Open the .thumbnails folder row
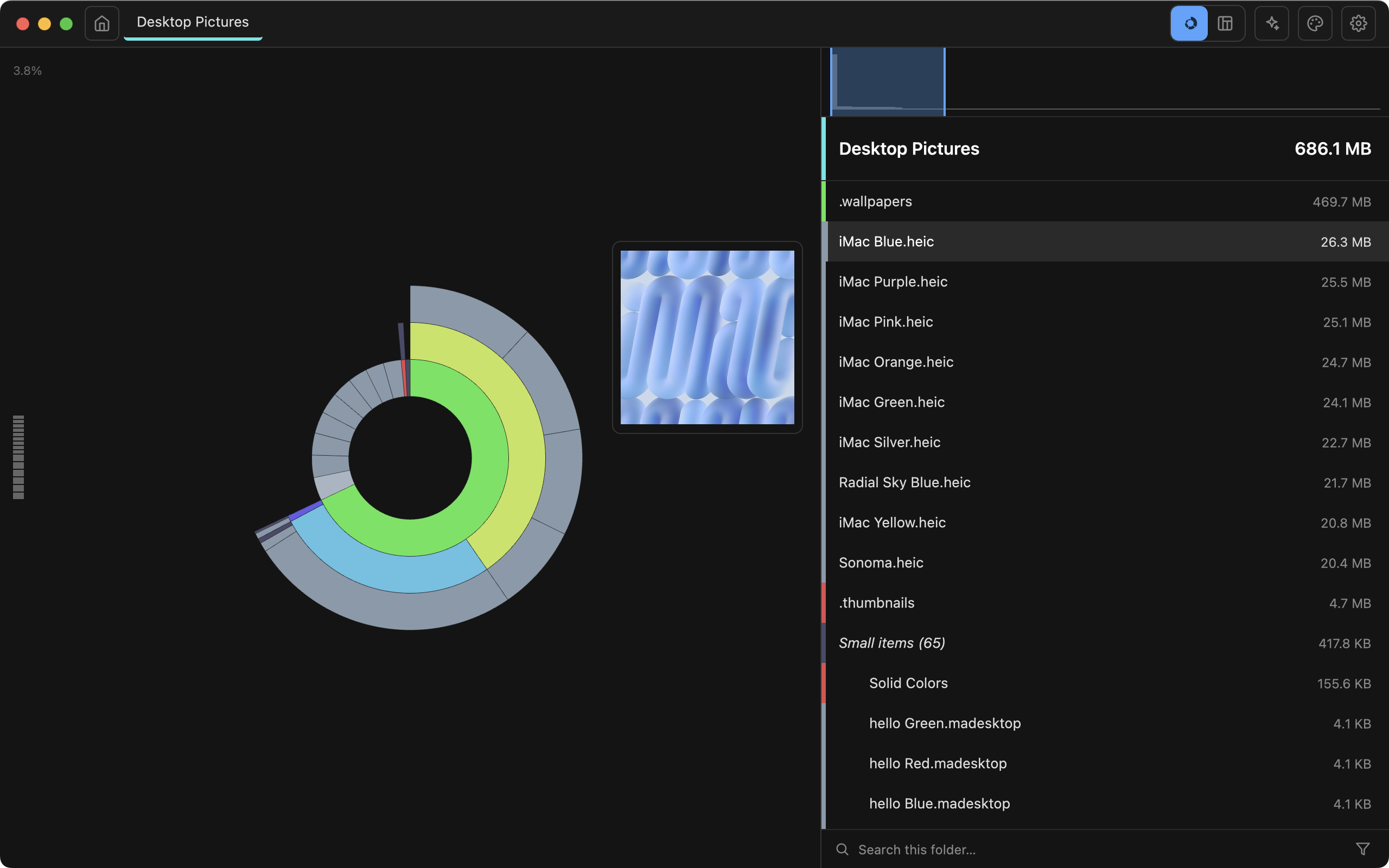 pyautogui.click(x=1105, y=603)
